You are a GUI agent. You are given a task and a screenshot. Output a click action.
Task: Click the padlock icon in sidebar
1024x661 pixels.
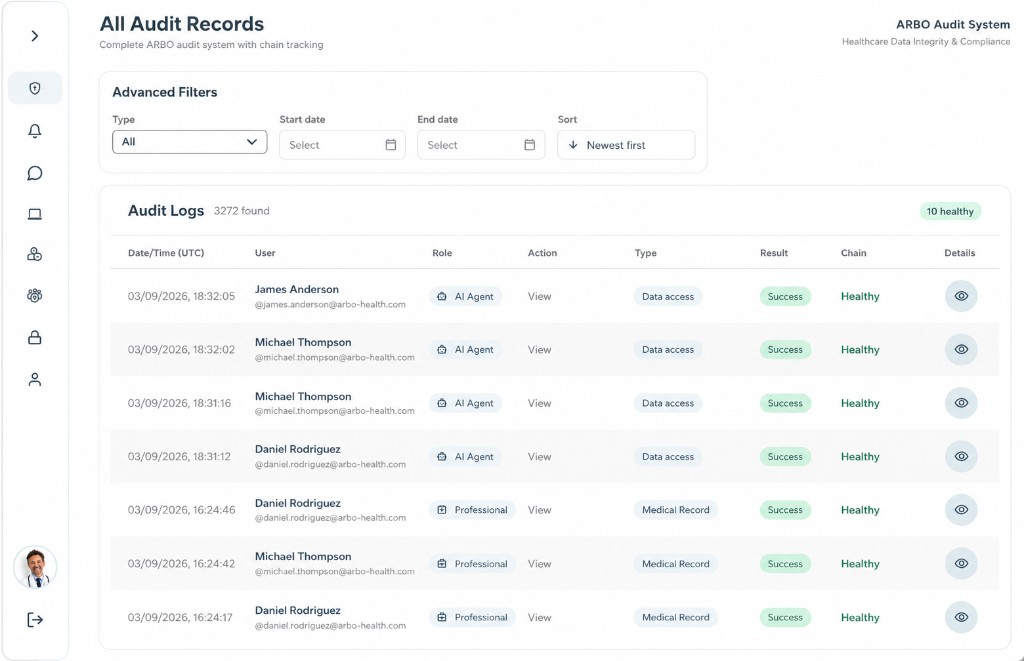[x=35, y=338]
